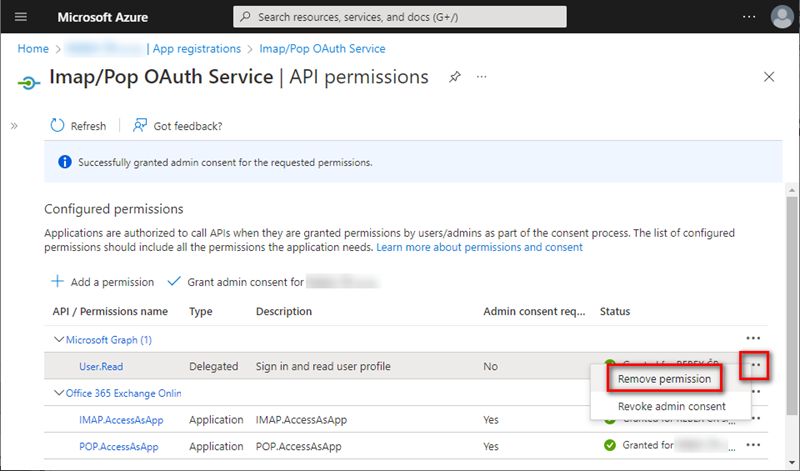Open the top bar ellipsis menu
800x471 pixels.
tap(749, 17)
